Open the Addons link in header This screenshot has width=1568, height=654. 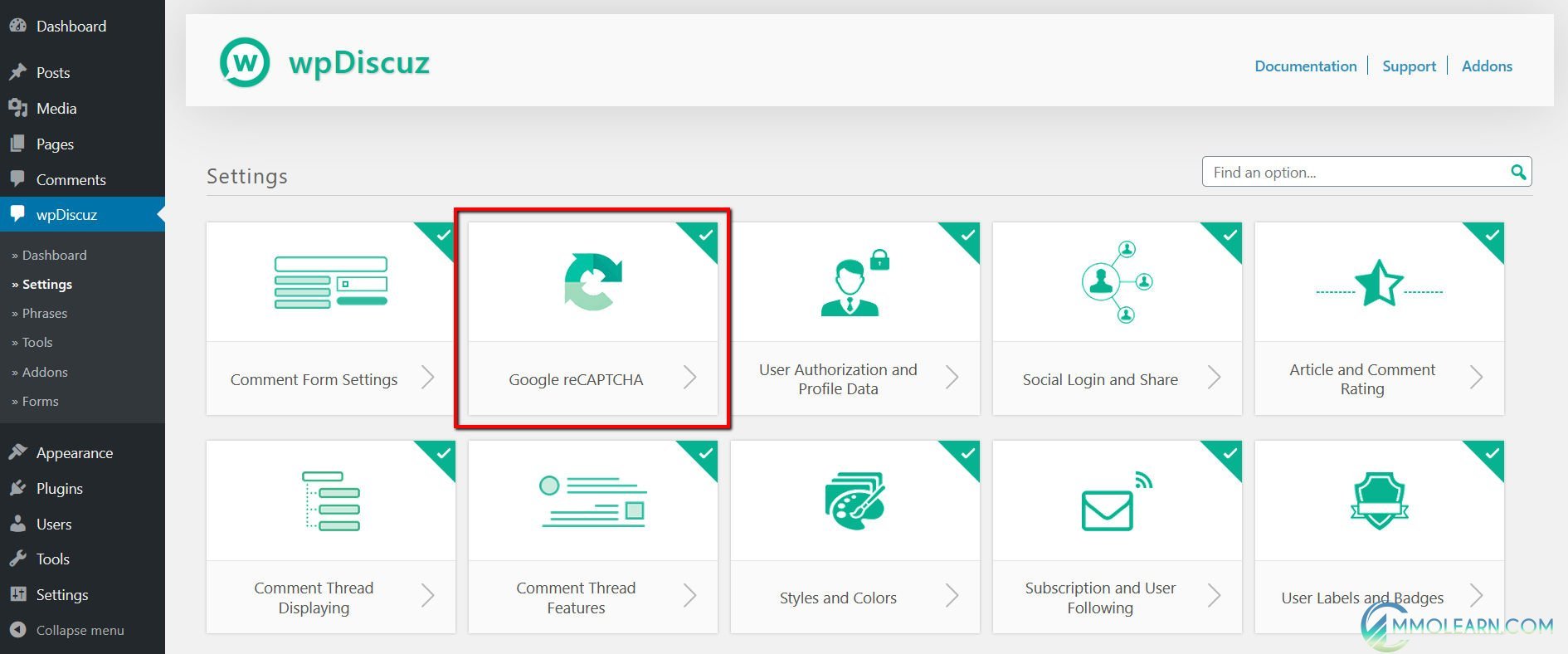pos(1487,66)
